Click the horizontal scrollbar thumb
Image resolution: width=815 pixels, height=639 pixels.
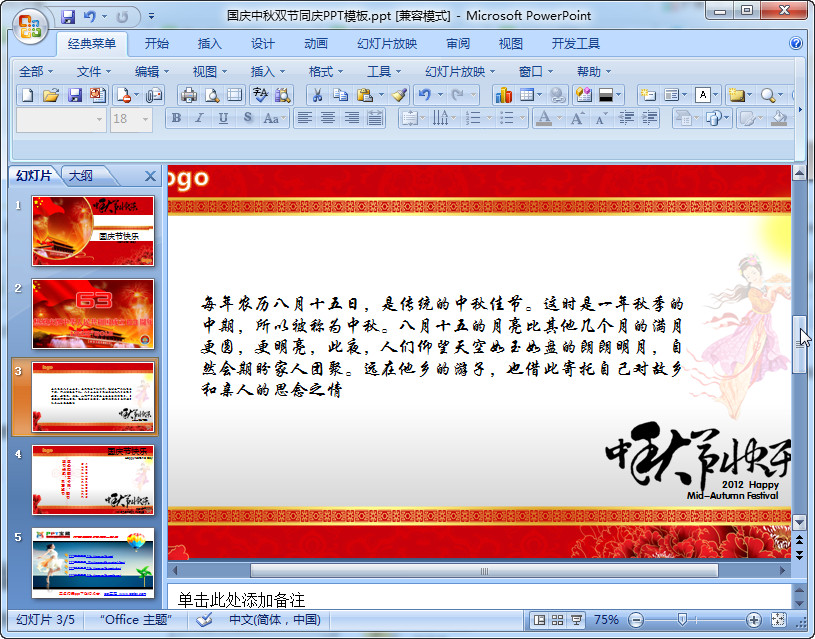point(484,571)
